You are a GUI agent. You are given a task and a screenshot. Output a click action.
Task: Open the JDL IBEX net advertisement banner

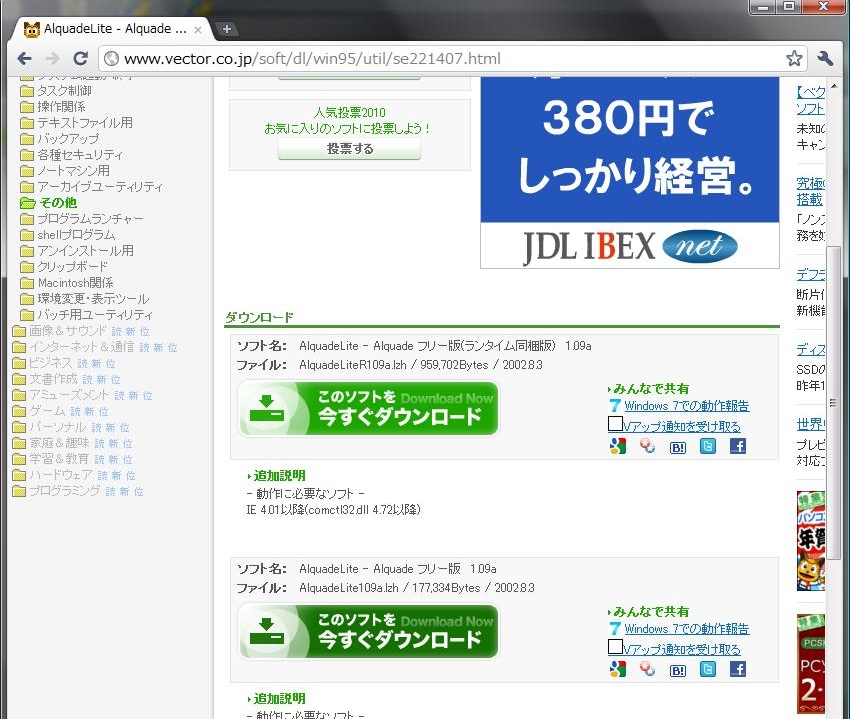[630, 172]
